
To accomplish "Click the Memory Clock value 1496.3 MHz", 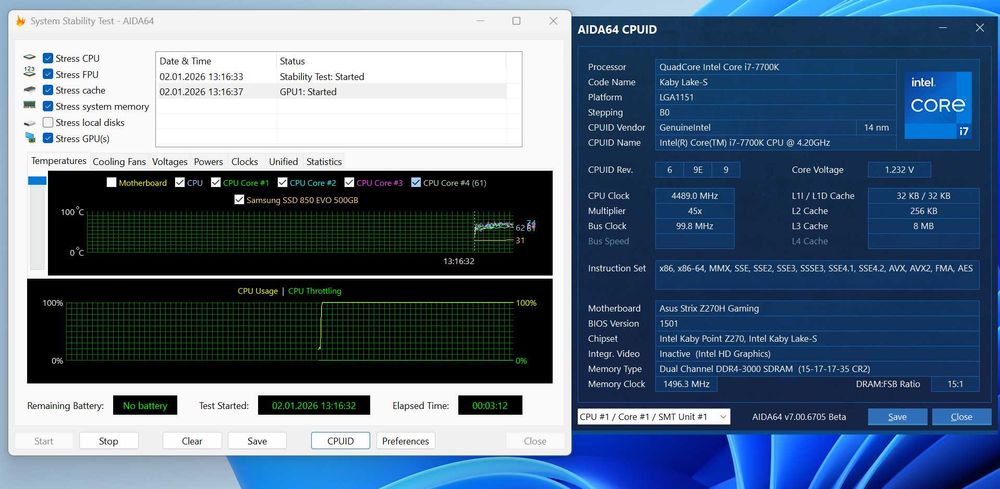I will pos(686,384).
